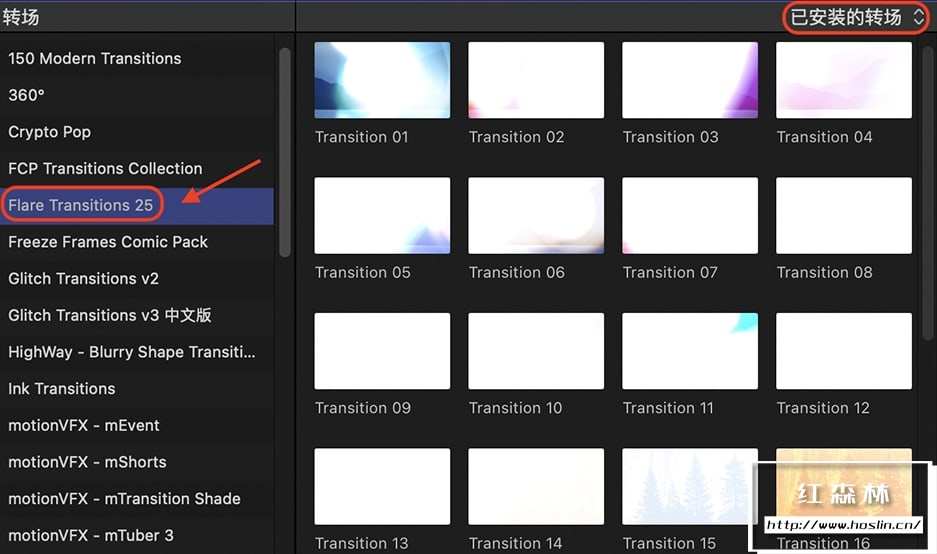Select Flare Transitions 25 category
This screenshot has width=937, height=554.
pyautogui.click(x=137, y=206)
